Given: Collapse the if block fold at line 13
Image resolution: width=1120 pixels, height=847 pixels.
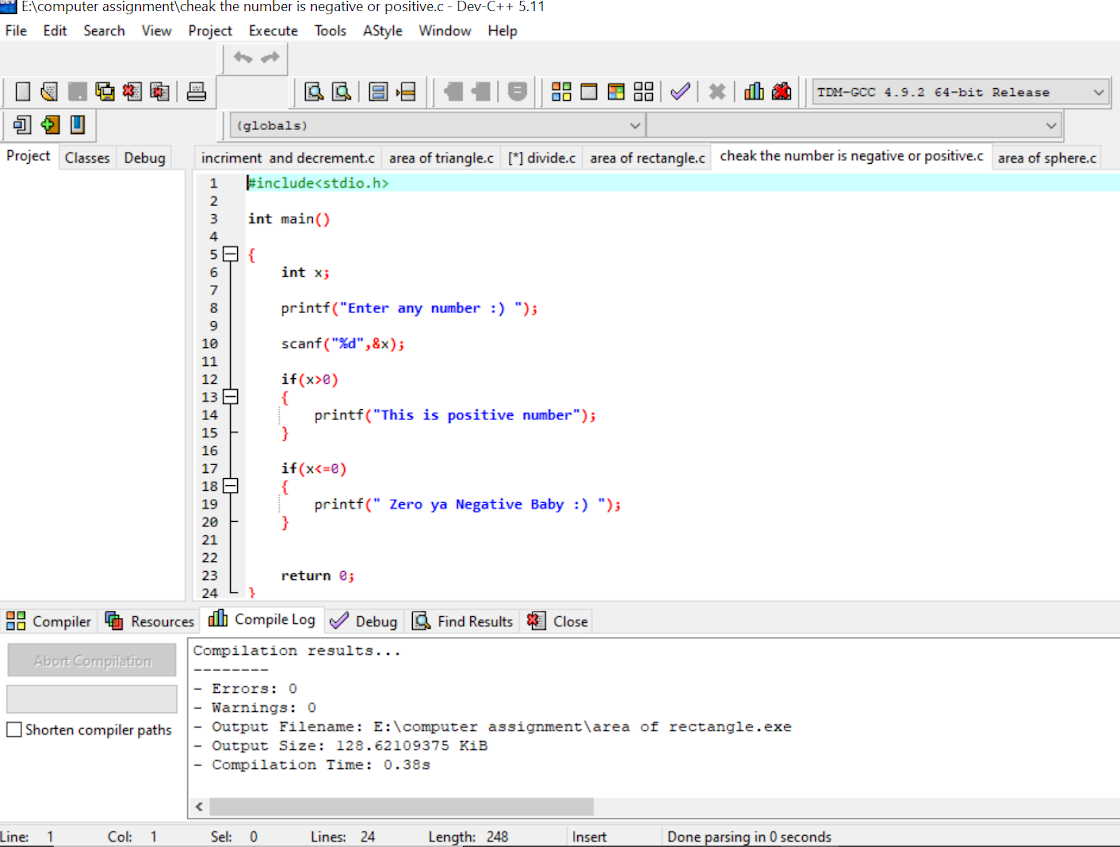Looking at the screenshot, I should (230, 397).
